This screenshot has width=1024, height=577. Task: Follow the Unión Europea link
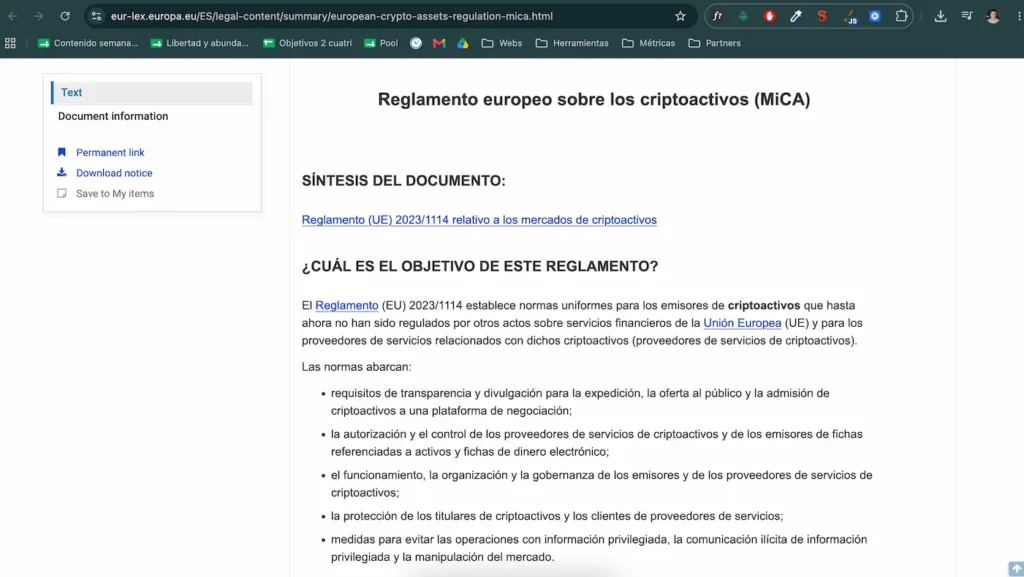tap(742, 323)
